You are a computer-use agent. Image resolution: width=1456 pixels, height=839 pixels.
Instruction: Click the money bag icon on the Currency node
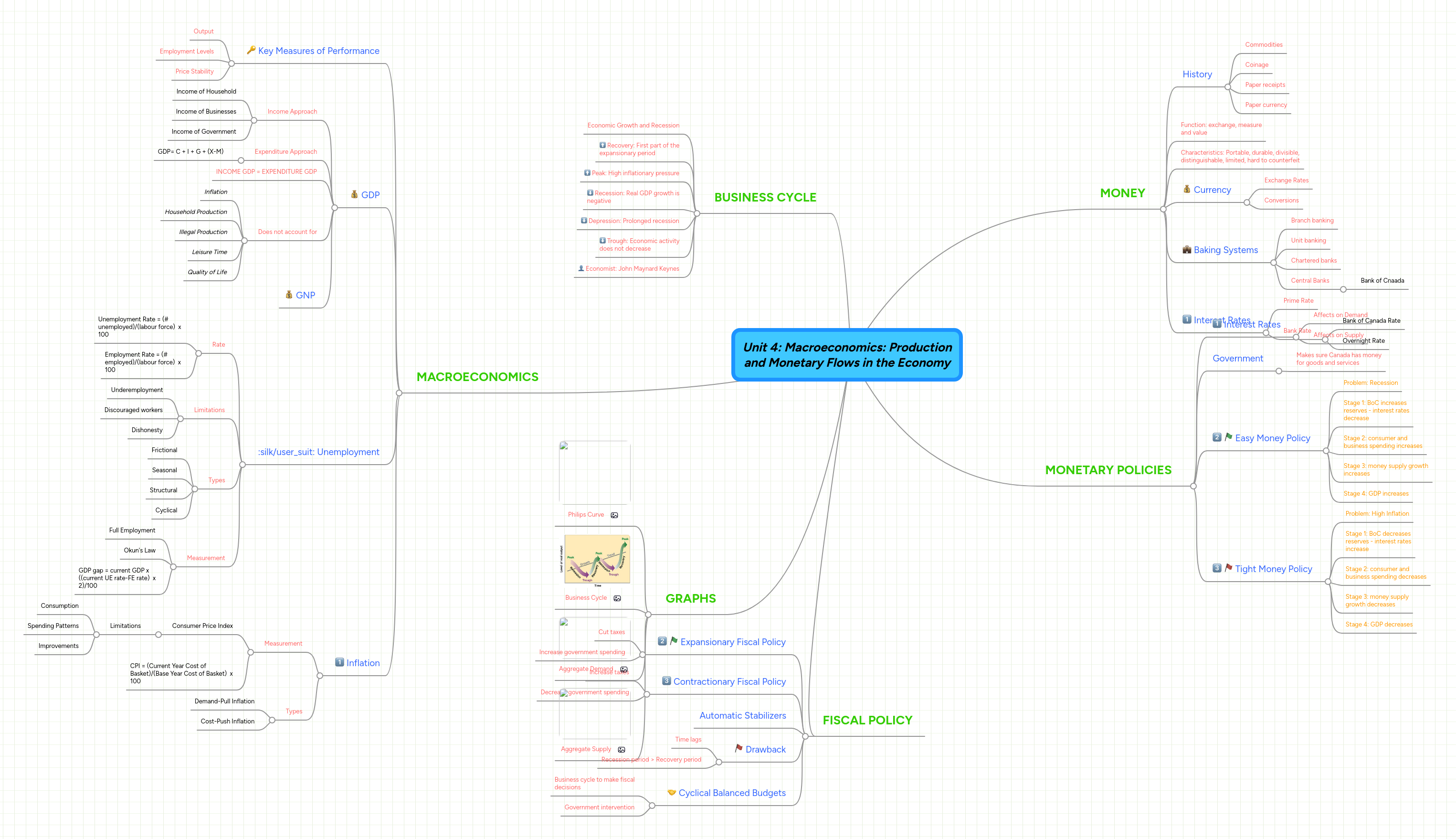1187,189
